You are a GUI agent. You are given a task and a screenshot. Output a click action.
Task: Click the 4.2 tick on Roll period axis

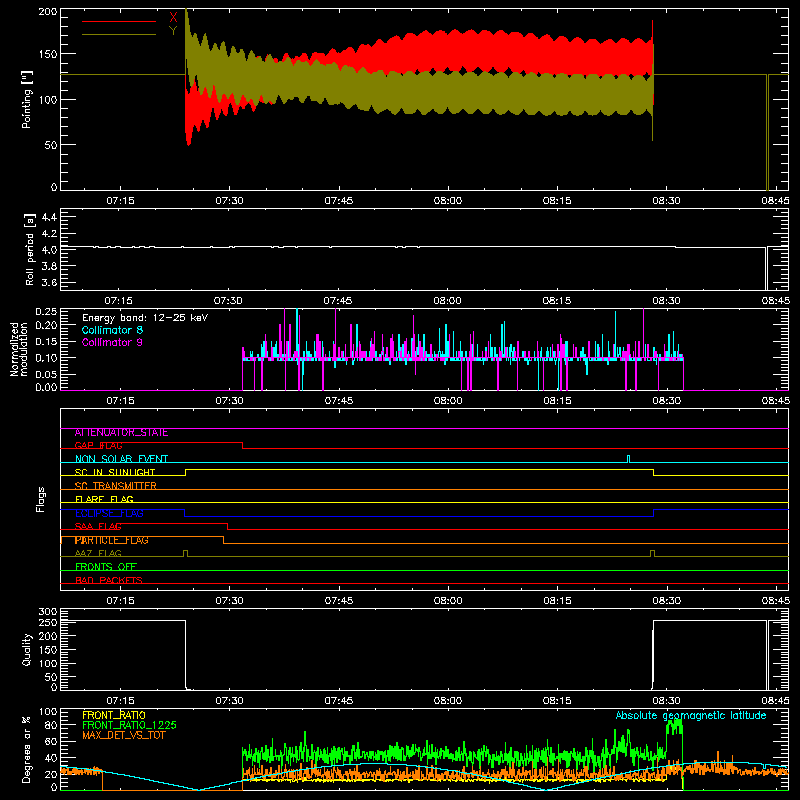tap(49, 234)
